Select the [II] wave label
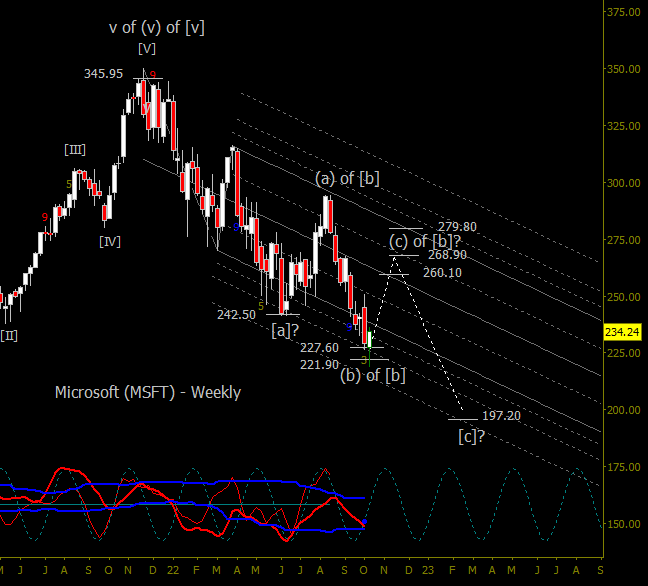This screenshot has height=586, width=648. pos(9,335)
